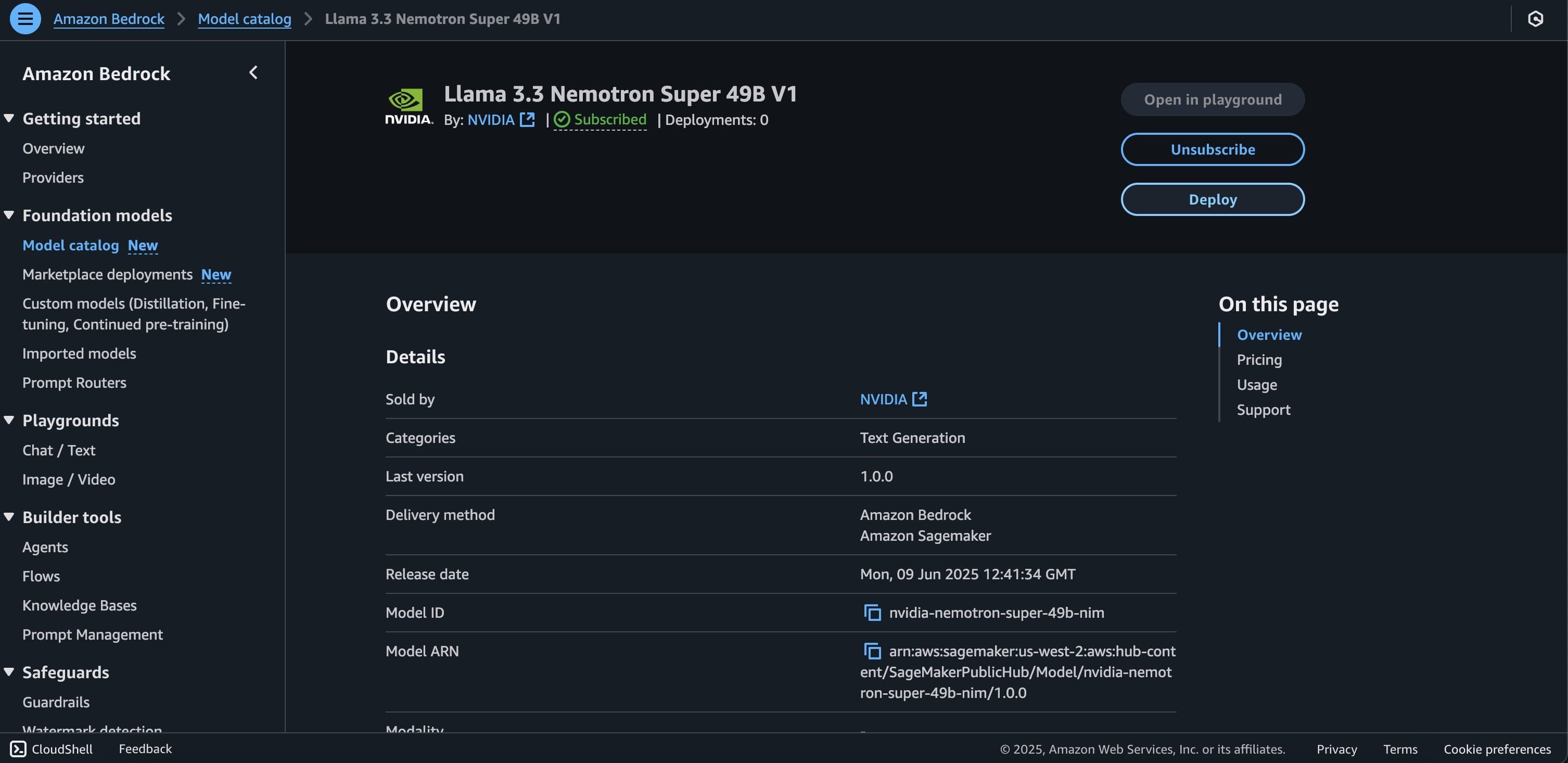Click the NVIDIA logo thumbnail
This screenshot has width=1568, height=763.
coord(409,107)
